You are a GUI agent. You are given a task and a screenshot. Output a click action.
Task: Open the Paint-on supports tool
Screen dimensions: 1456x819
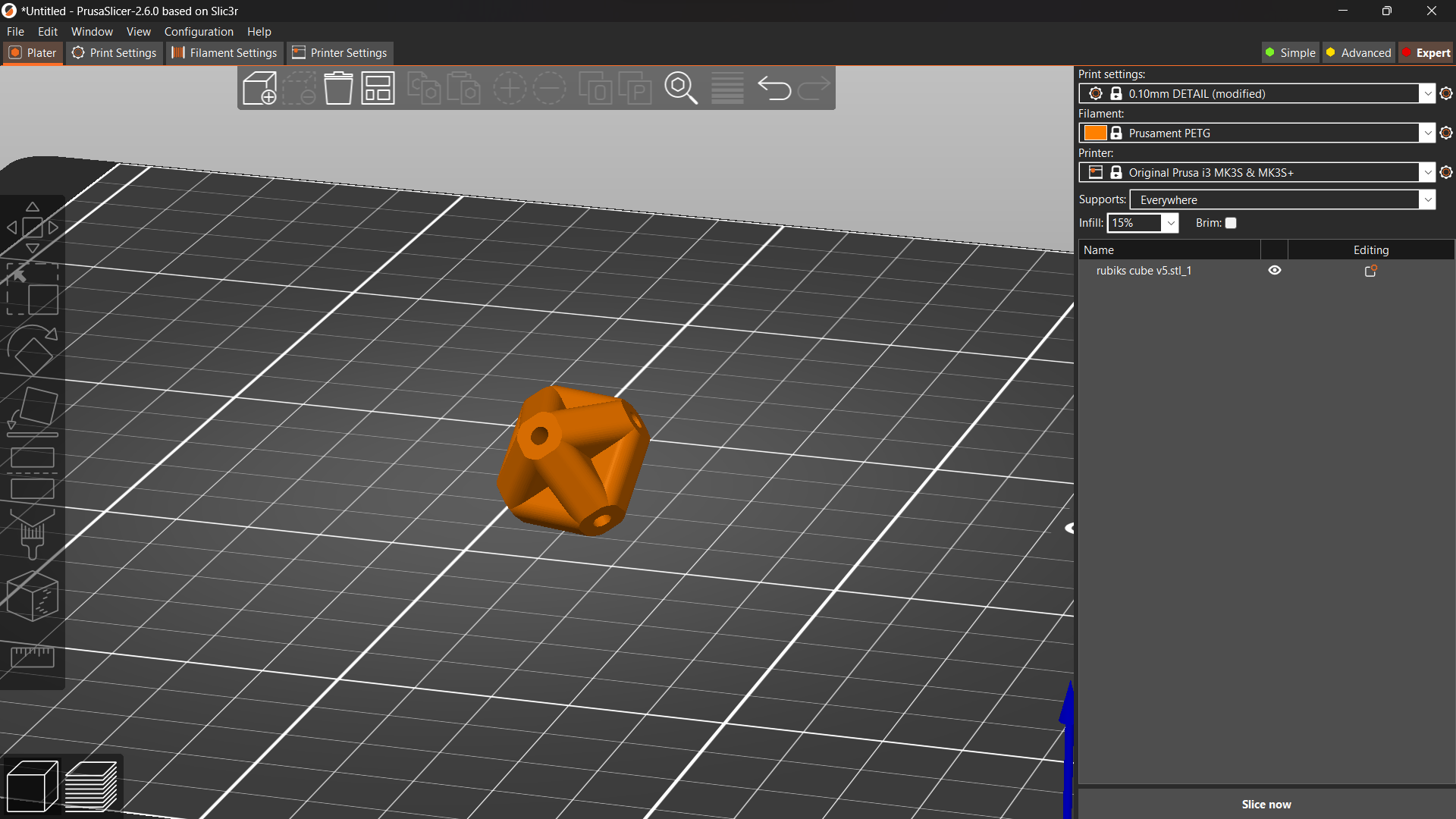pyautogui.click(x=32, y=535)
